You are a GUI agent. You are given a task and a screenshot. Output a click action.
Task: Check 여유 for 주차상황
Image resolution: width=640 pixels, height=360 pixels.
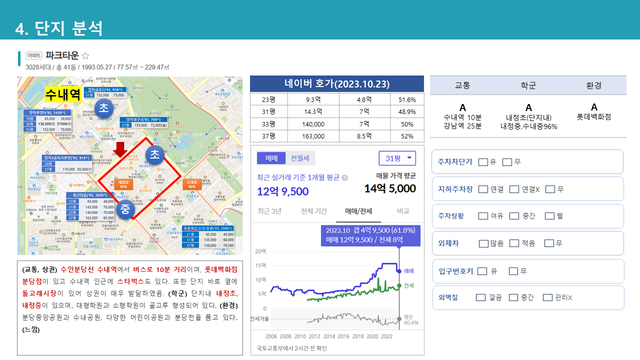483,216
